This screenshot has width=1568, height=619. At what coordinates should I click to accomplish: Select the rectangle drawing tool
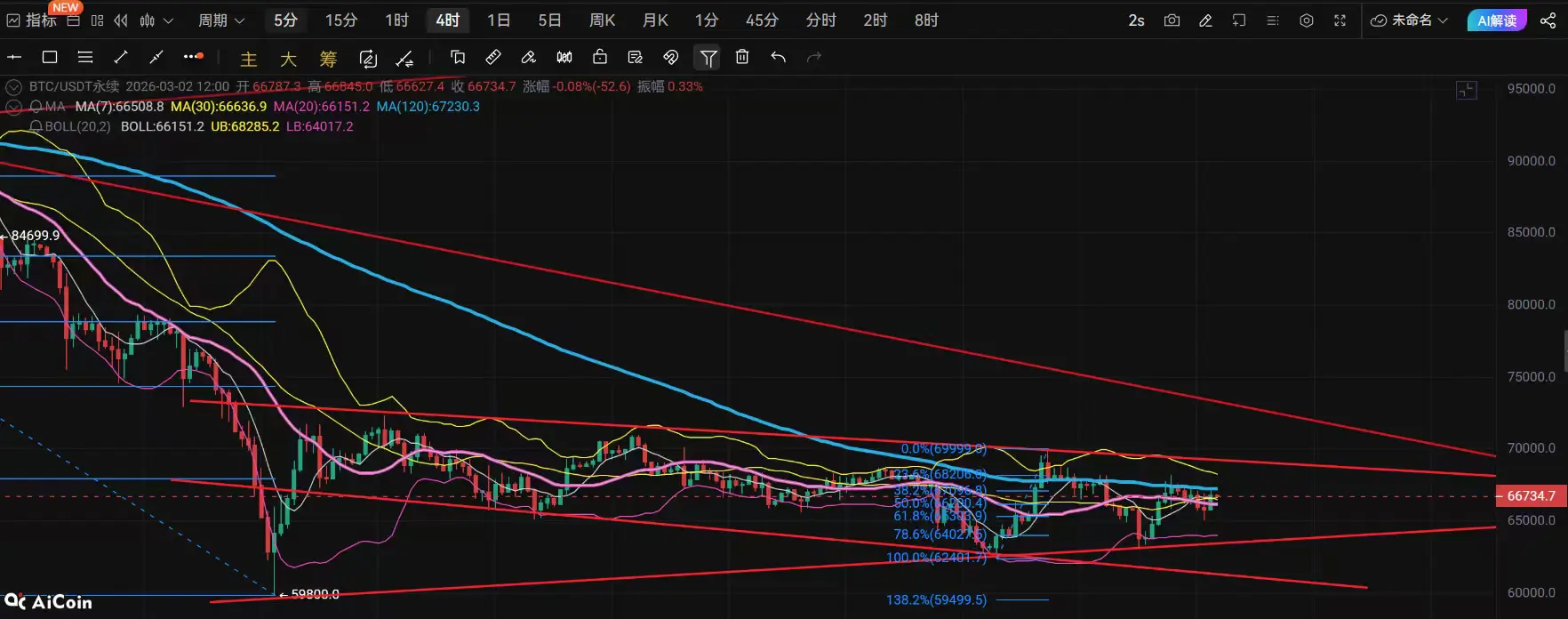pyautogui.click(x=50, y=57)
